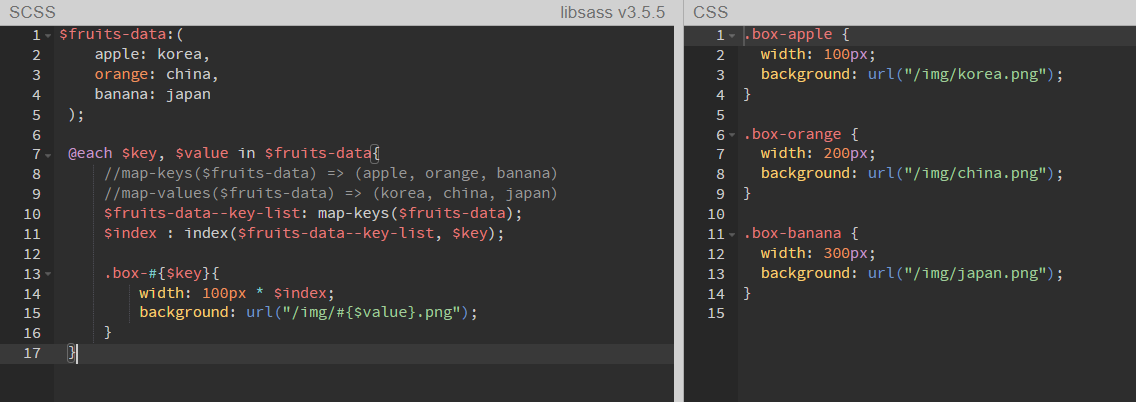The image size is (1136, 402).
Task: Click the china.png url in CSS output
Action: (961, 173)
